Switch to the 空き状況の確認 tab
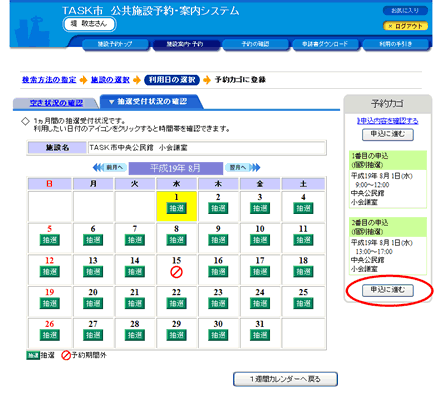Screen dimensions: 440x395 [x=56, y=103]
